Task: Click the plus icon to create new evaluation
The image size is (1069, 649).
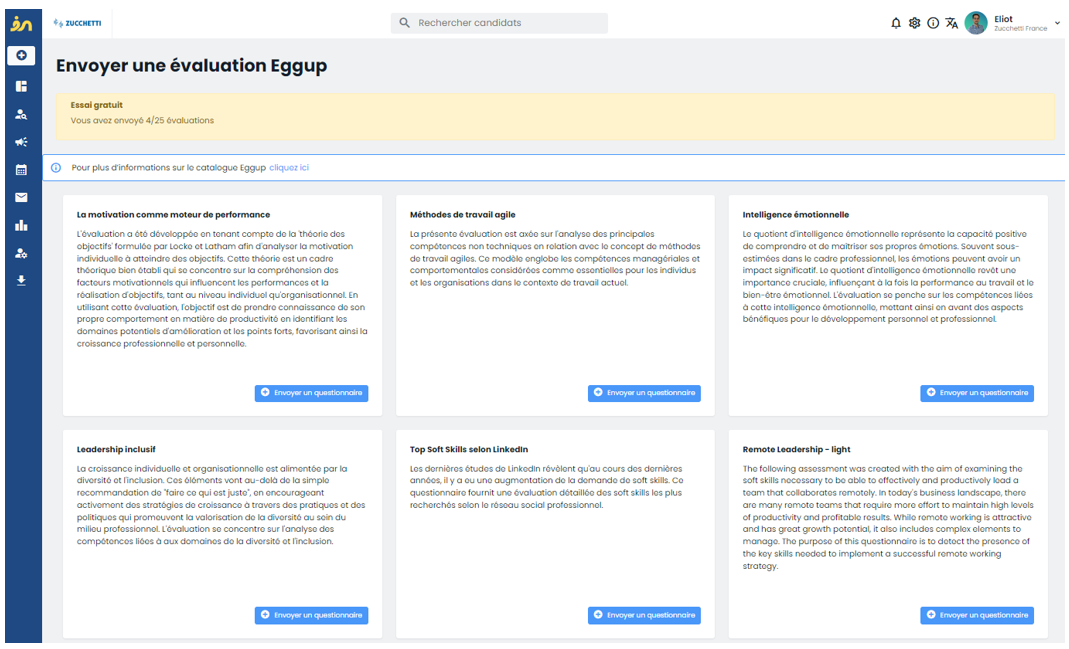Action: point(21,56)
